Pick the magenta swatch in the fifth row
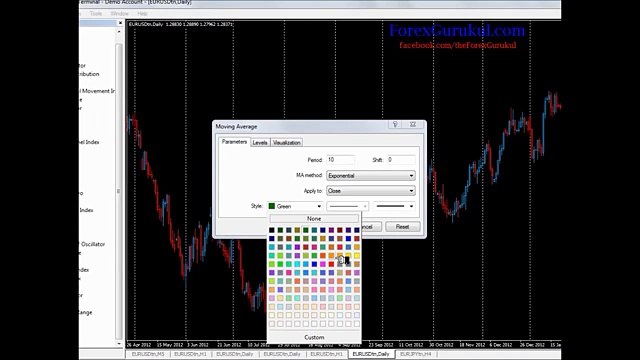This screenshot has width=640, height=360. click(323, 264)
